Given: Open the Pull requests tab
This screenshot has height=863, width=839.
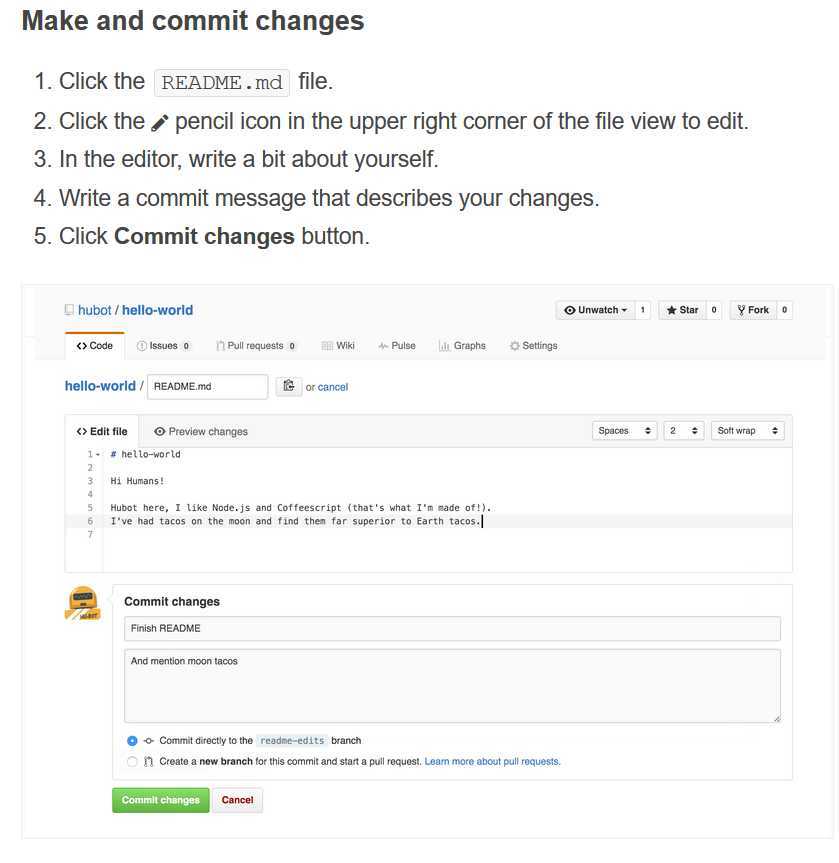Looking at the screenshot, I should pos(256,346).
